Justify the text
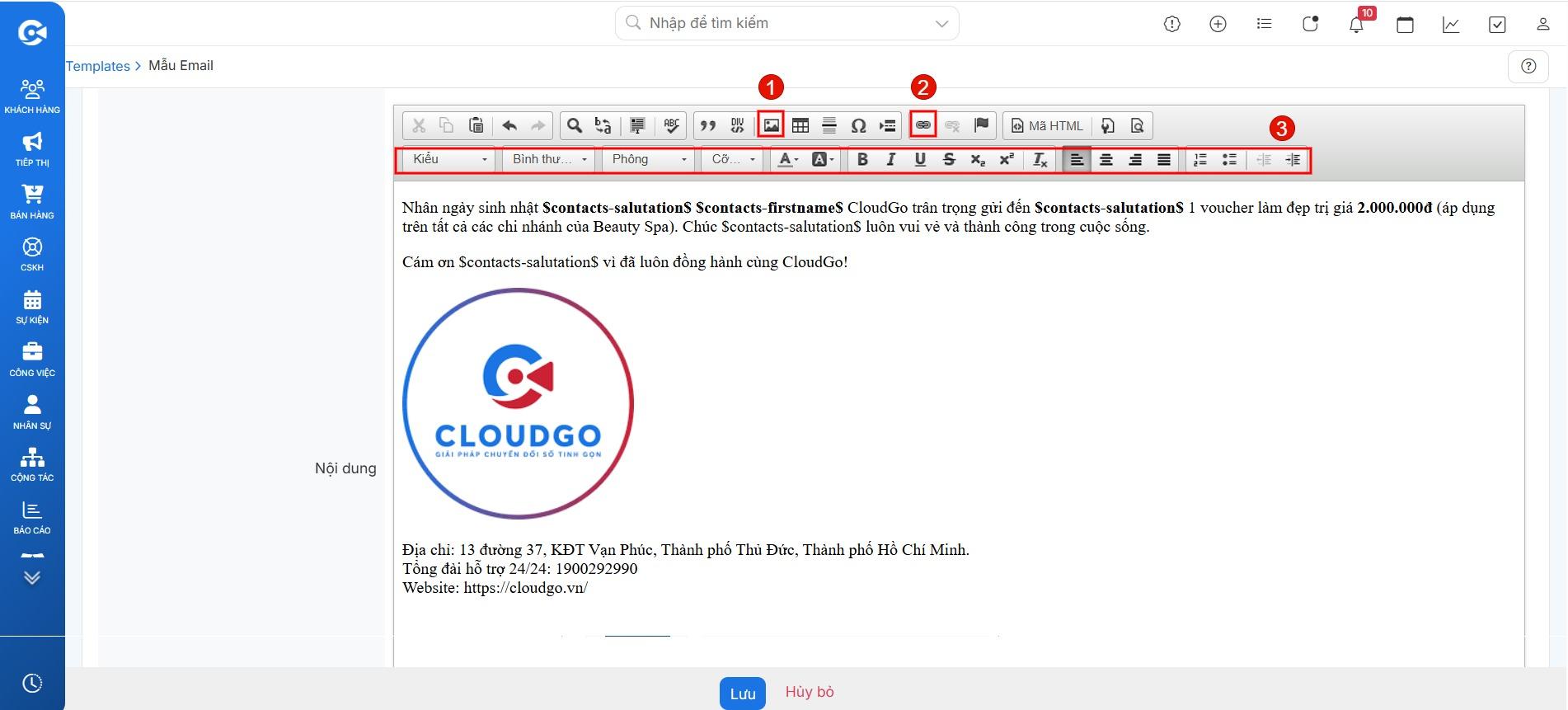The width and height of the screenshot is (1568, 710). point(1164,159)
